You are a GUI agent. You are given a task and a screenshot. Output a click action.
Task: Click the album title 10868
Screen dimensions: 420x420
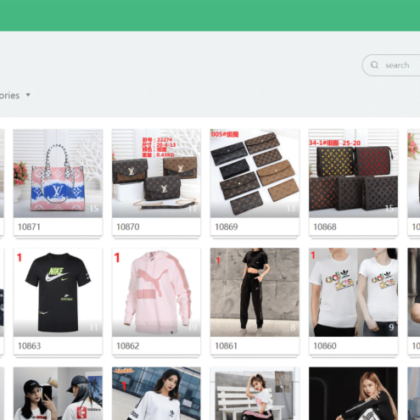(x=325, y=227)
